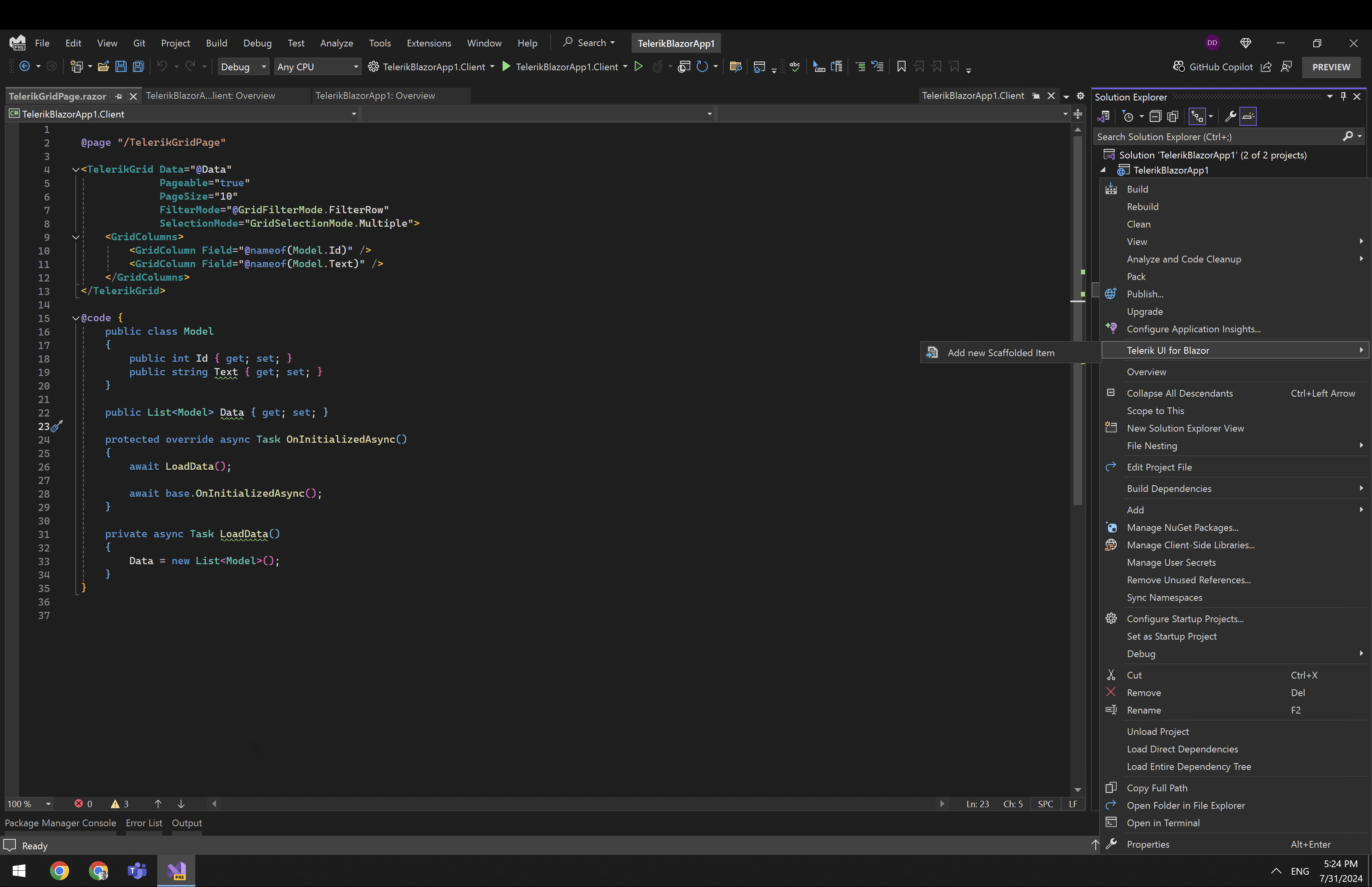The image size is (1372, 887).
Task: Open Microsoft Teams from taskbar
Action: click(x=137, y=871)
